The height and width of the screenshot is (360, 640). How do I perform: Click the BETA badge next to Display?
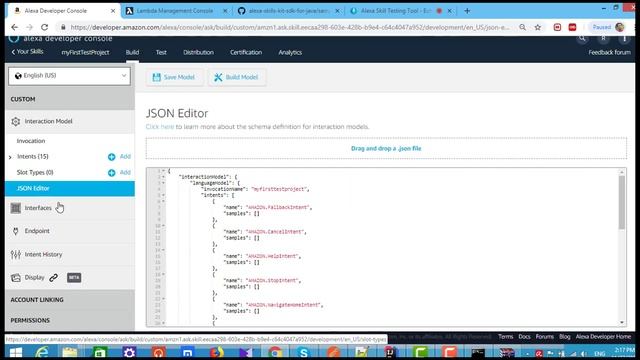pyautogui.click(x=74, y=278)
